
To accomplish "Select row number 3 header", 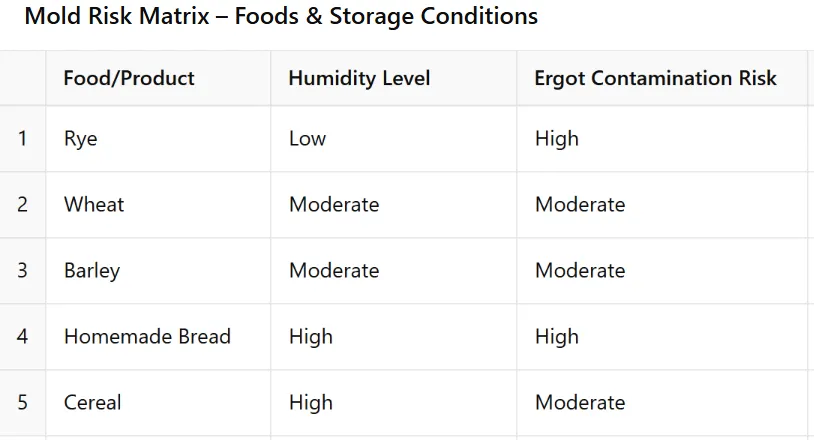I will click(22, 270).
